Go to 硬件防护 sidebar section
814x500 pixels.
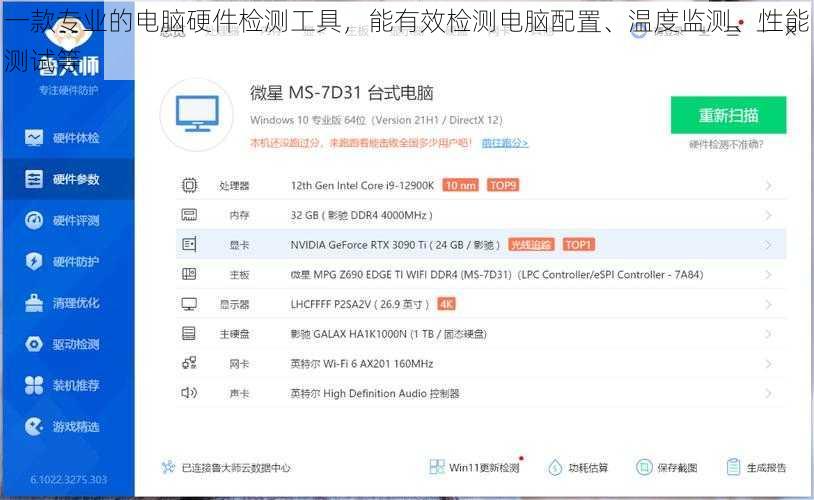coord(67,261)
